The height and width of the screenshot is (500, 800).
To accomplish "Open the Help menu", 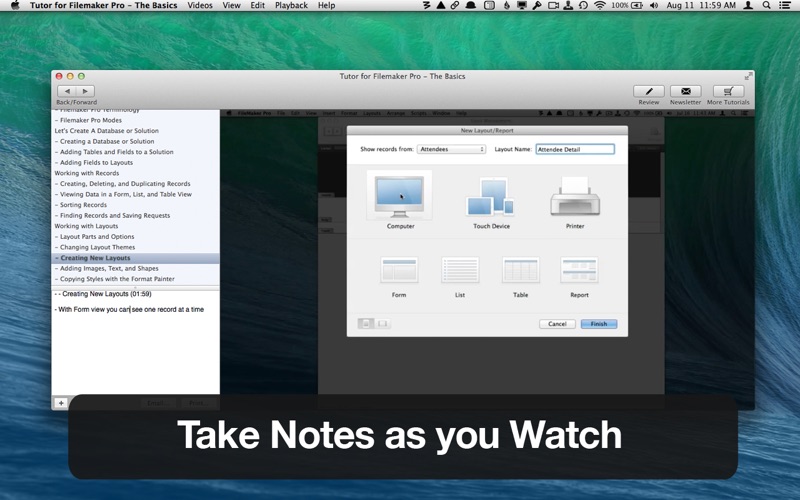I will pyautogui.click(x=327, y=5).
